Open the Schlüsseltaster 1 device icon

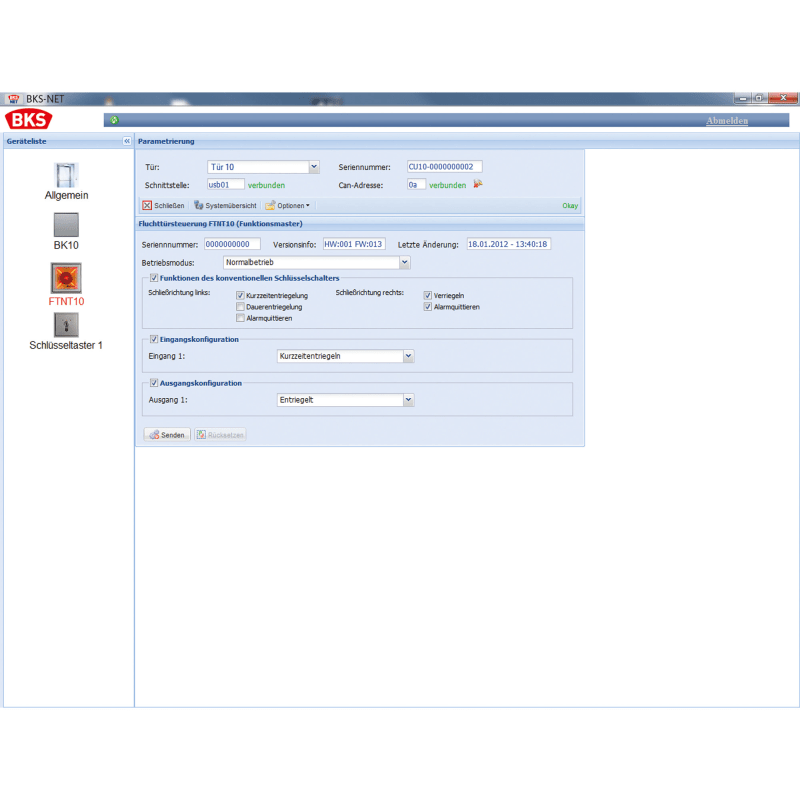pyautogui.click(x=66, y=326)
